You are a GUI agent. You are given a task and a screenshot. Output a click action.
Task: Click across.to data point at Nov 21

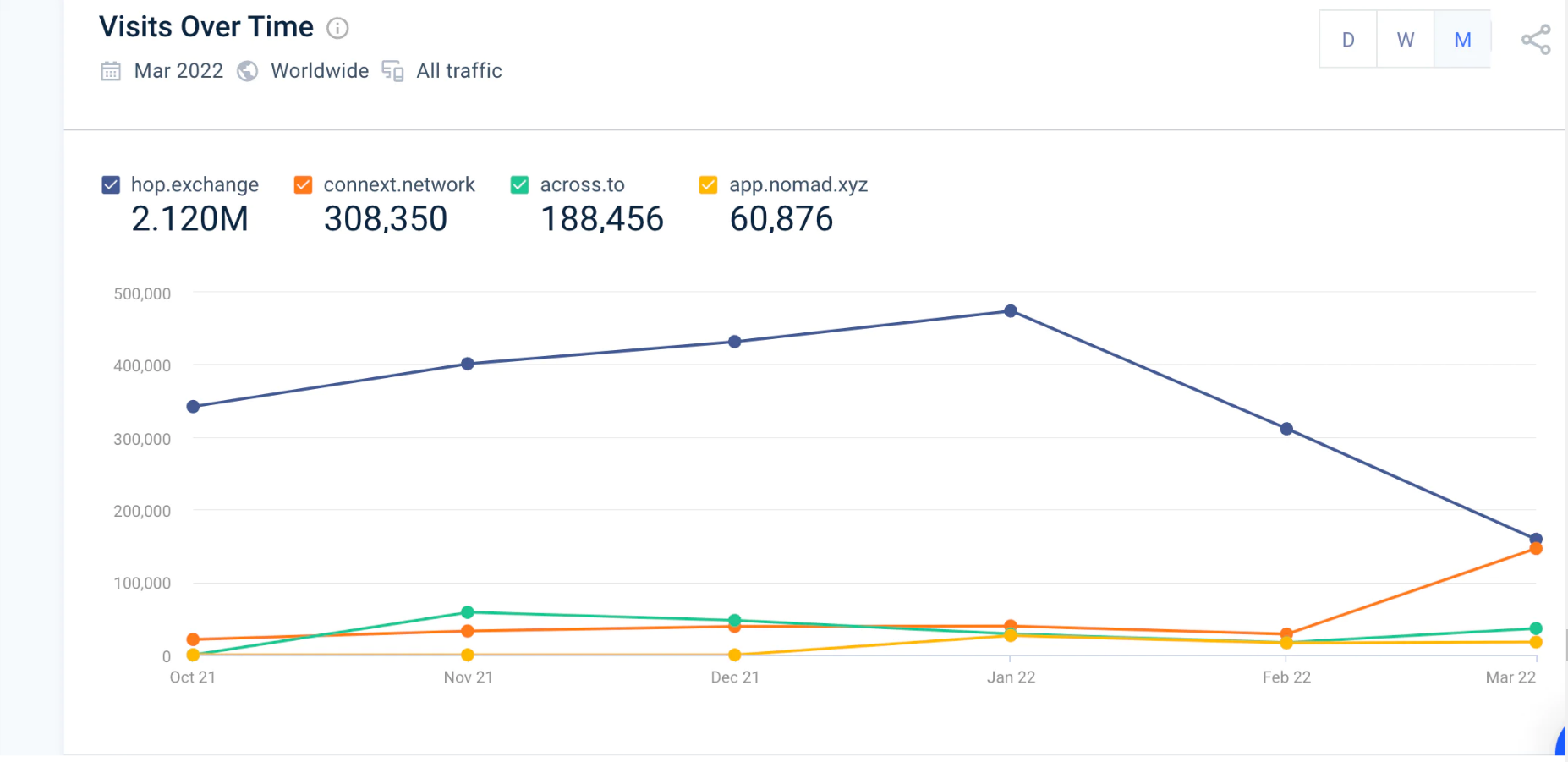click(x=468, y=612)
